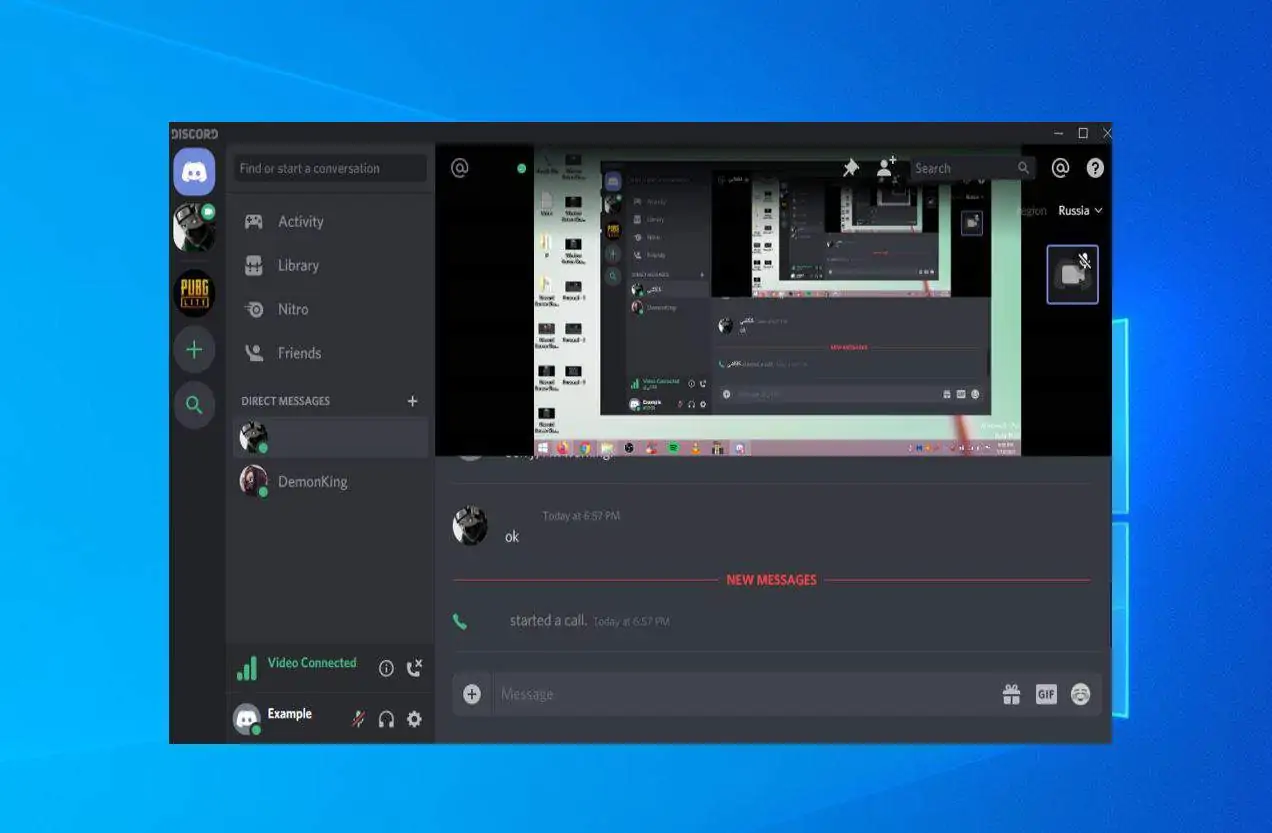
Task: Click the 'ok' message text
Action: tap(512, 537)
